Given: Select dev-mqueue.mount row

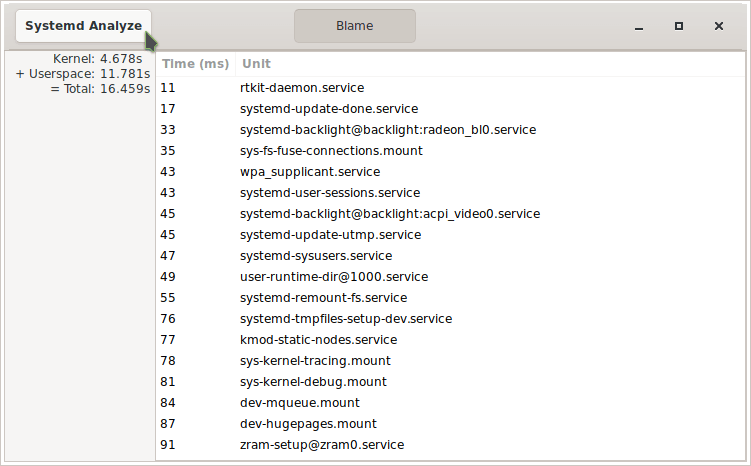Looking at the screenshot, I should point(450,403).
